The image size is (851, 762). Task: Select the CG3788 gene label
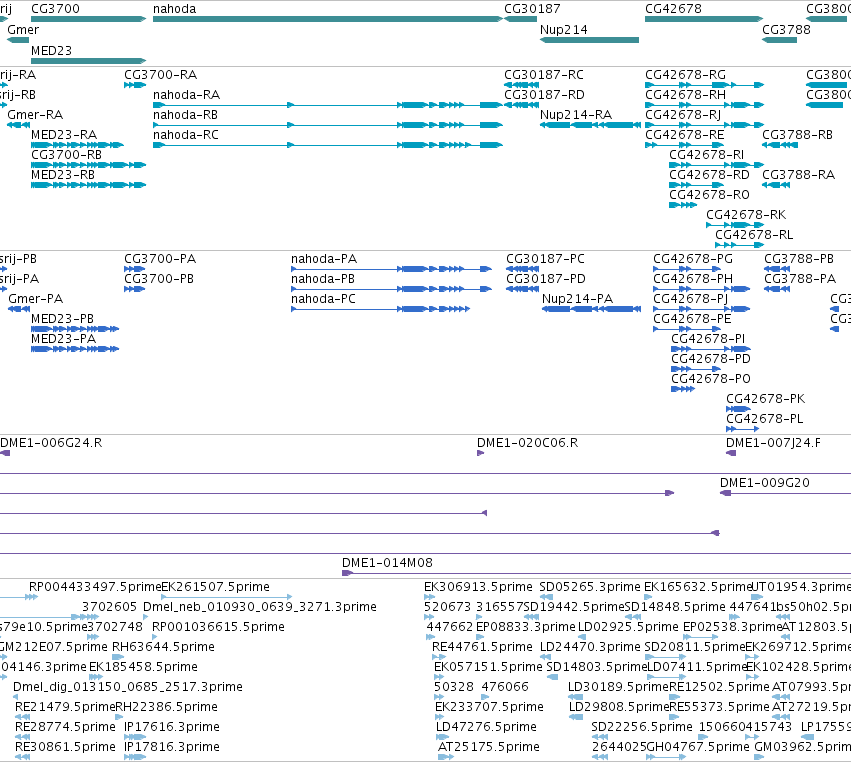786,29
